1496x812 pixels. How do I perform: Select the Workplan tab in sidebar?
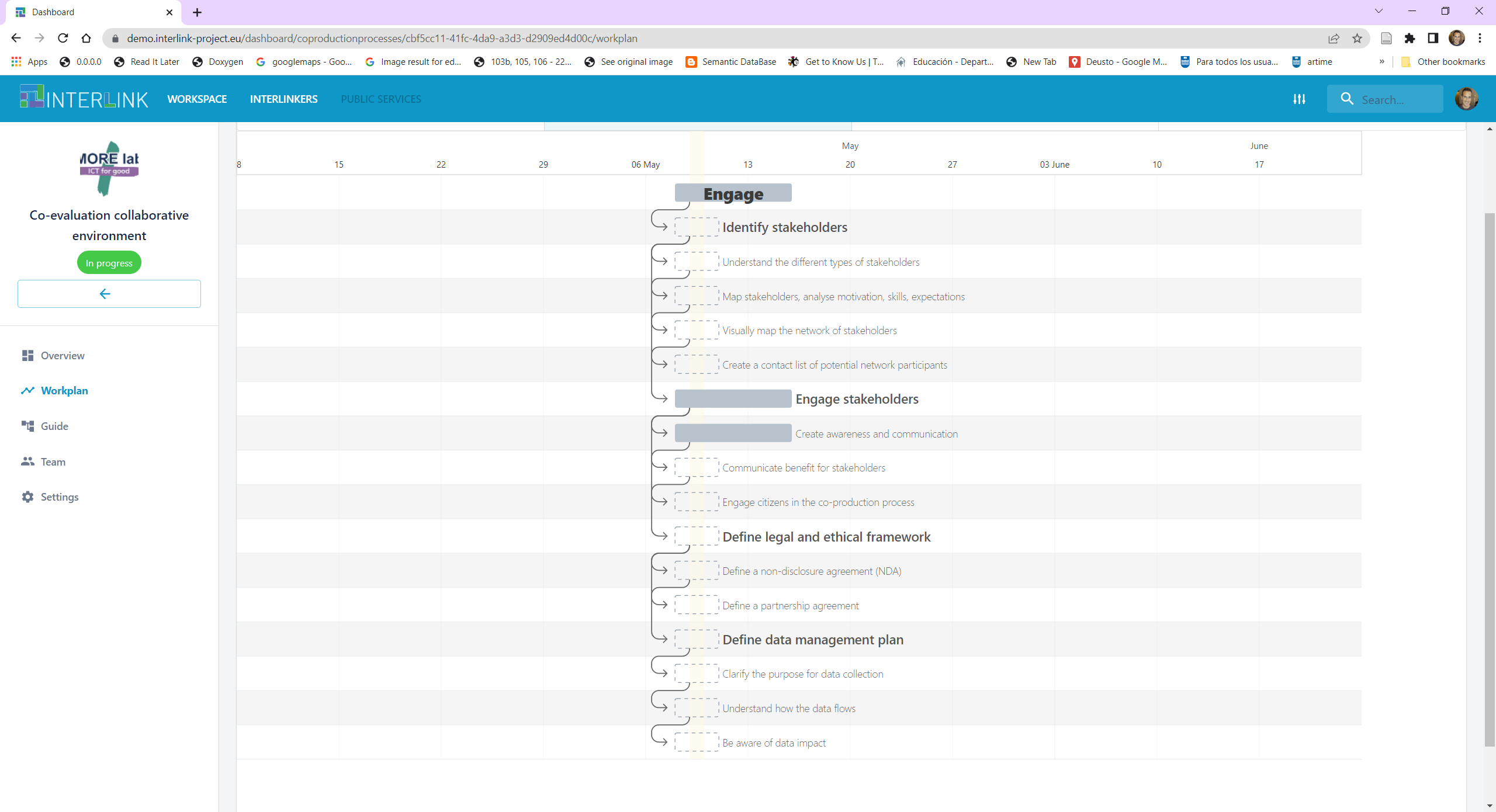(63, 390)
